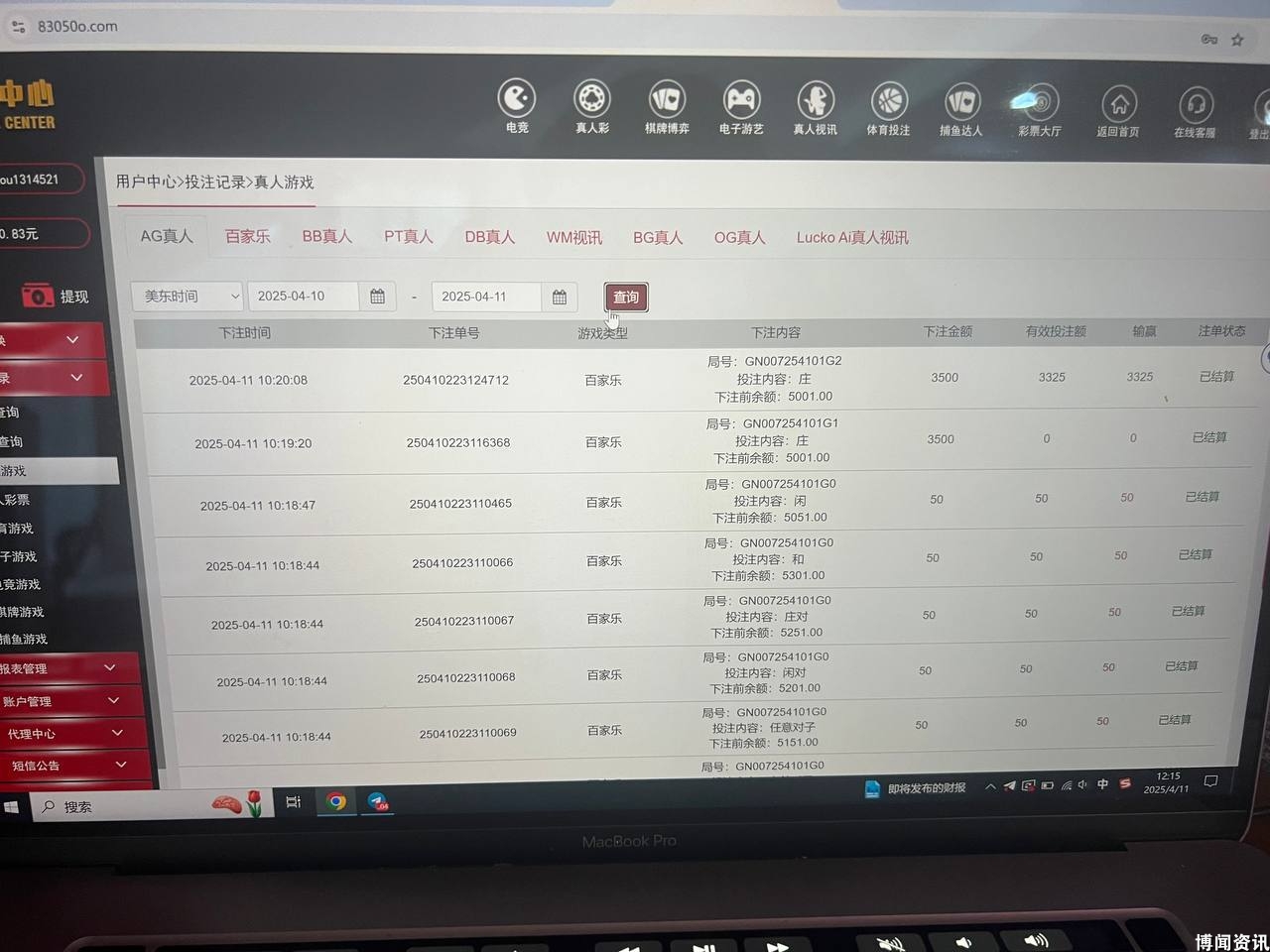Open 捕鱼游戏 records in the sidebar
Viewport: 1270px width, 952px height.
(x=24, y=639)
